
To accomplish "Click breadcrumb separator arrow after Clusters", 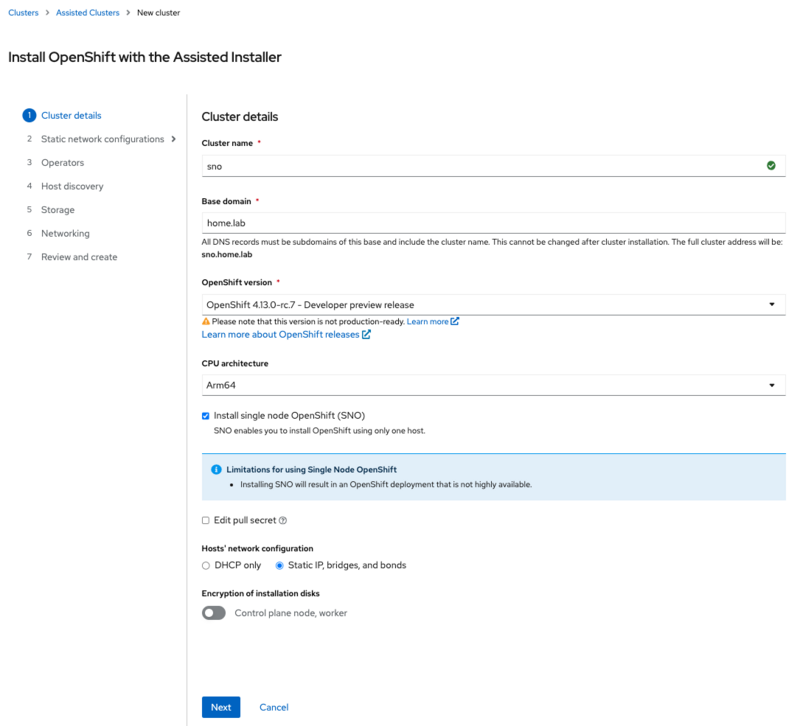I will pyautogui.click(x=47, y=13).
